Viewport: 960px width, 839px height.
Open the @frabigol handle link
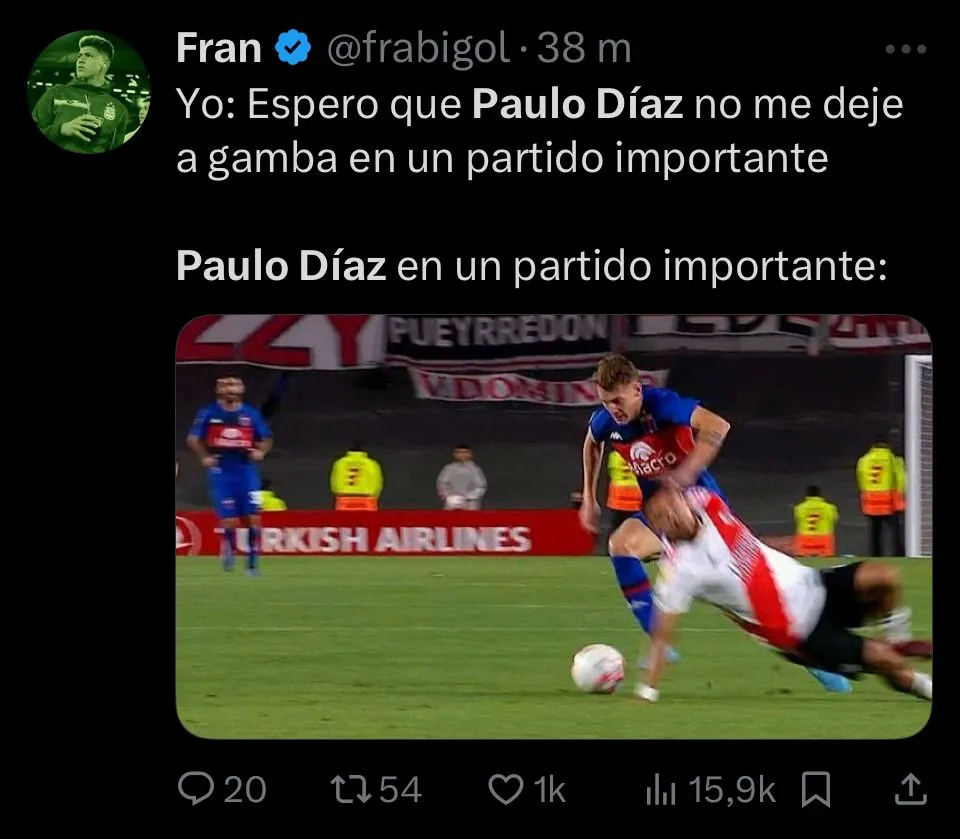[x=418, y=48]
